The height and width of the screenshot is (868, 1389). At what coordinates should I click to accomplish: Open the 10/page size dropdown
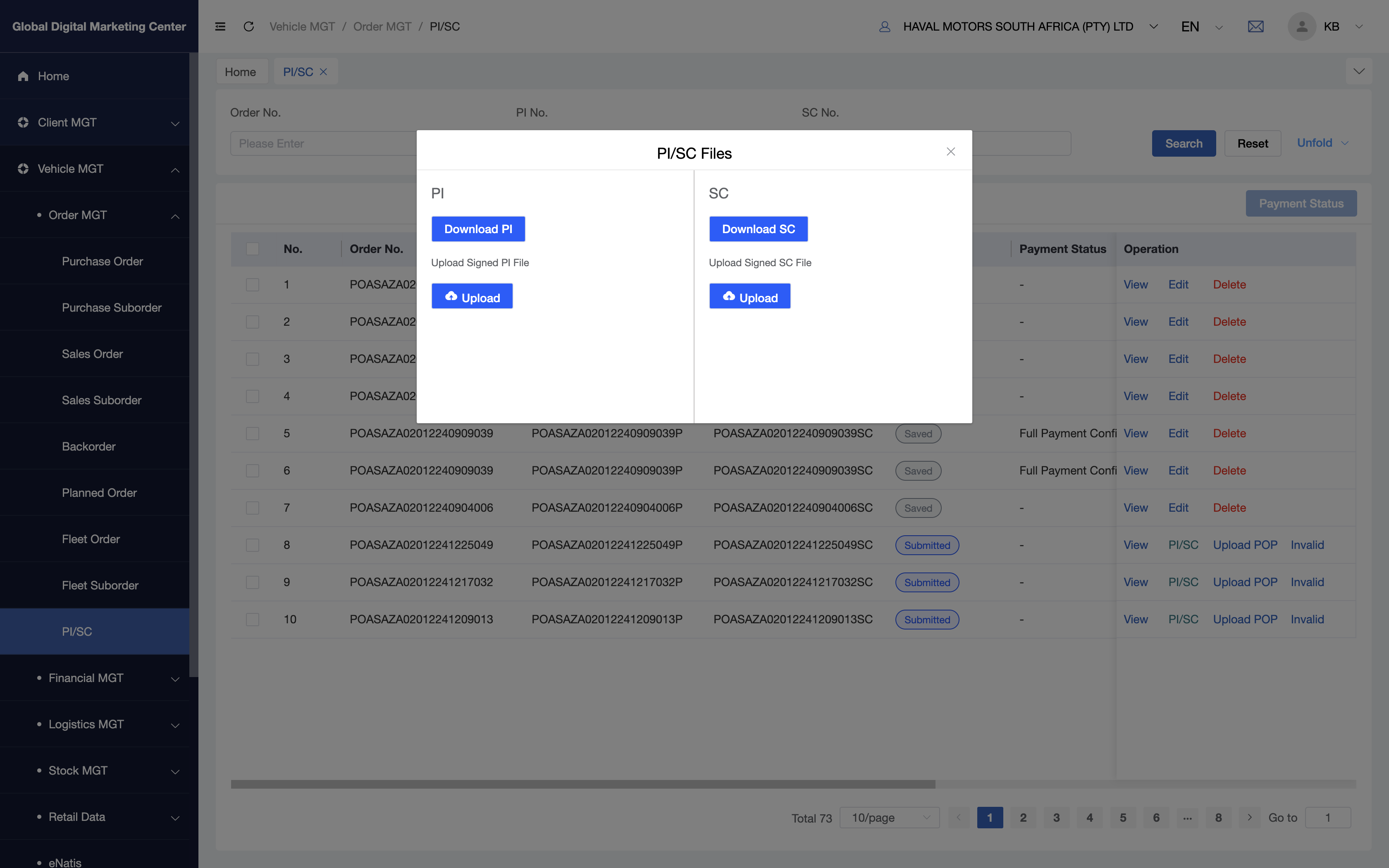[890, 818]
